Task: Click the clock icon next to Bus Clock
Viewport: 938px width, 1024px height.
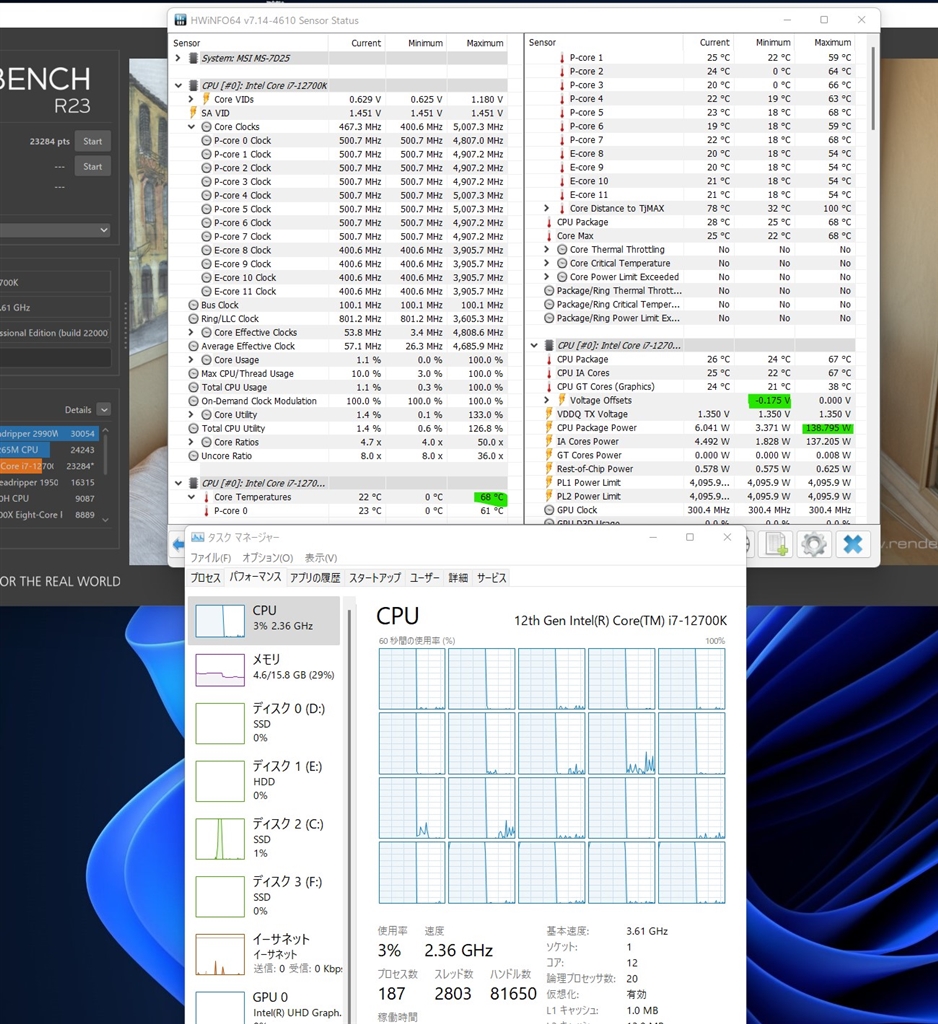Action: click(193, 305)
